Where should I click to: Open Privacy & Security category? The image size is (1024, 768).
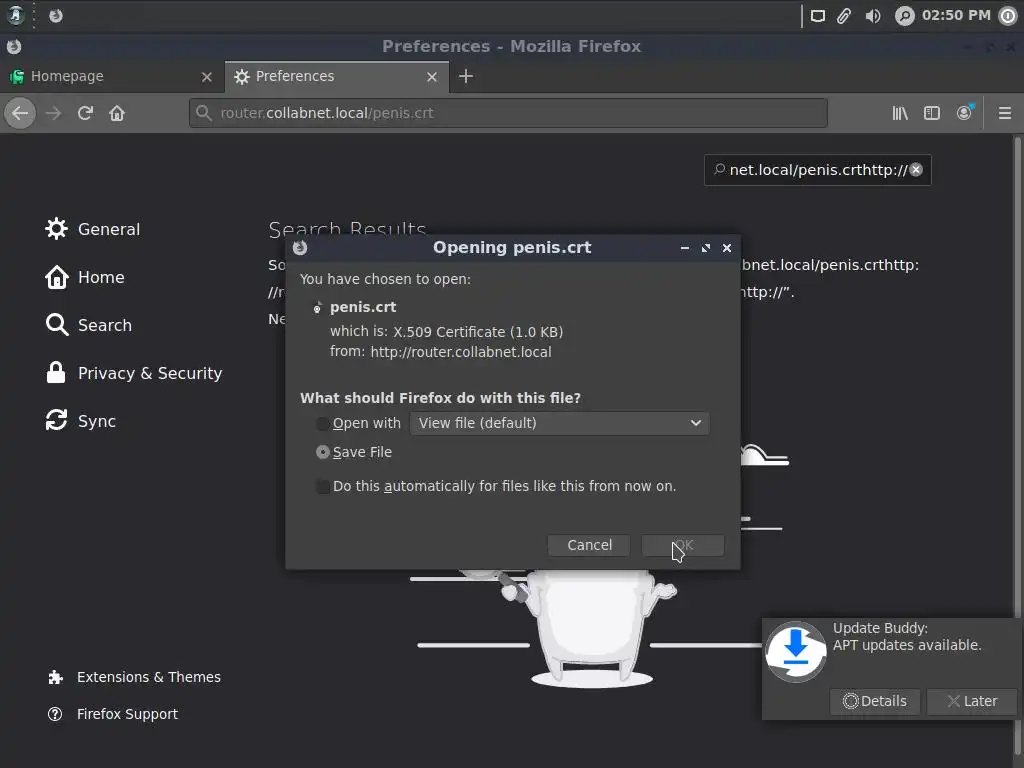pos(134,373)
